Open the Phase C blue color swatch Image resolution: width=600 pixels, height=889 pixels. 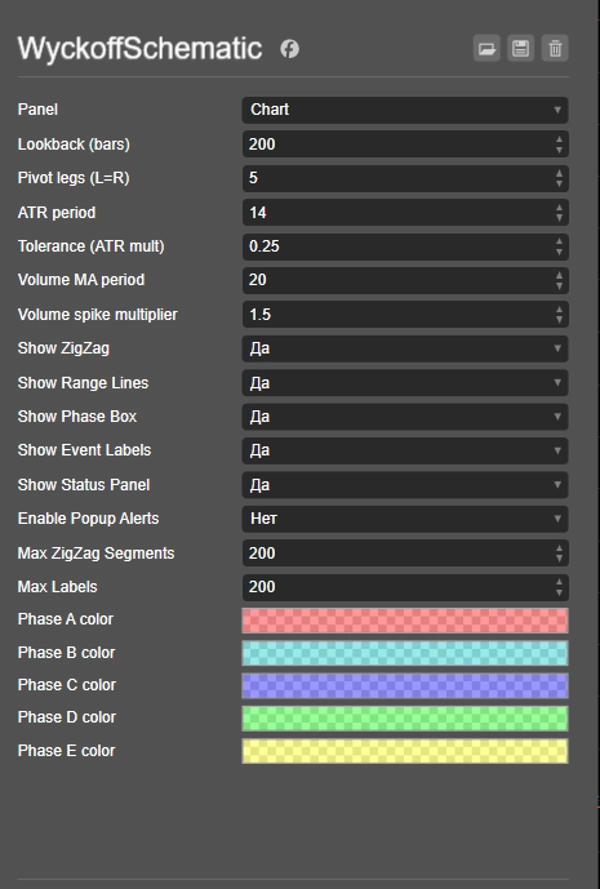coord(404,685)
